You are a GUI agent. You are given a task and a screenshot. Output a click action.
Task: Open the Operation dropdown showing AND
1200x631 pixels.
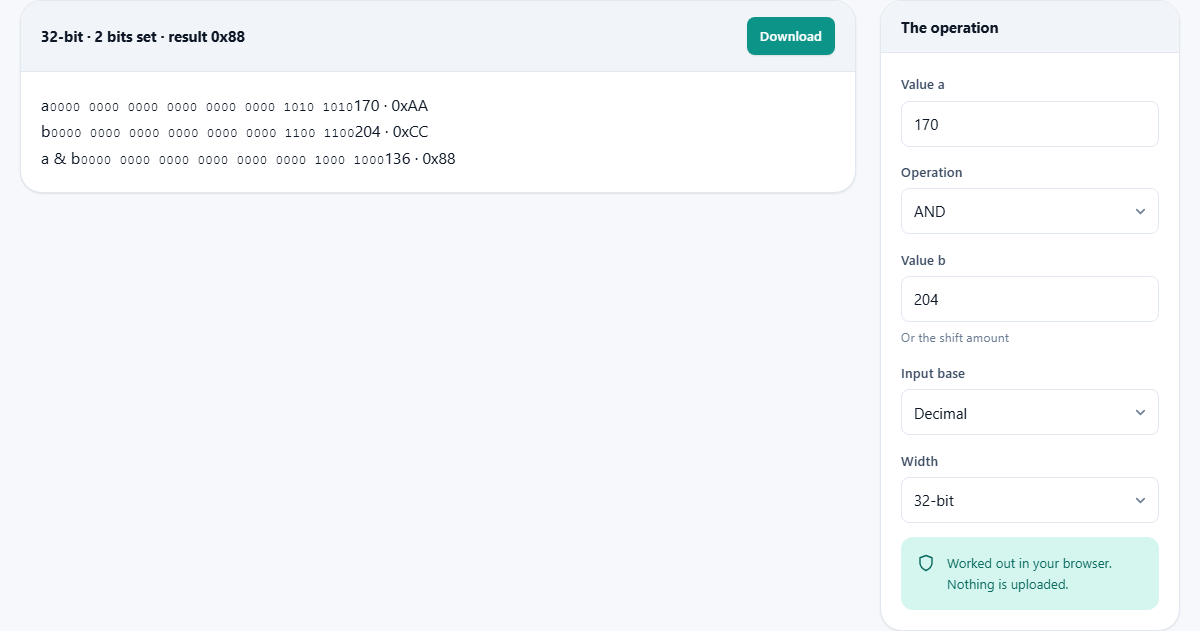coord(1029,211)
